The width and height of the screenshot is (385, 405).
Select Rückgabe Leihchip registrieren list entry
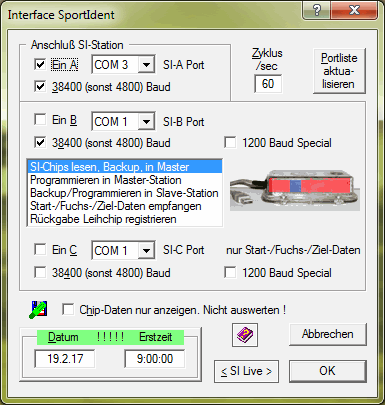click(x=125, y=219)
